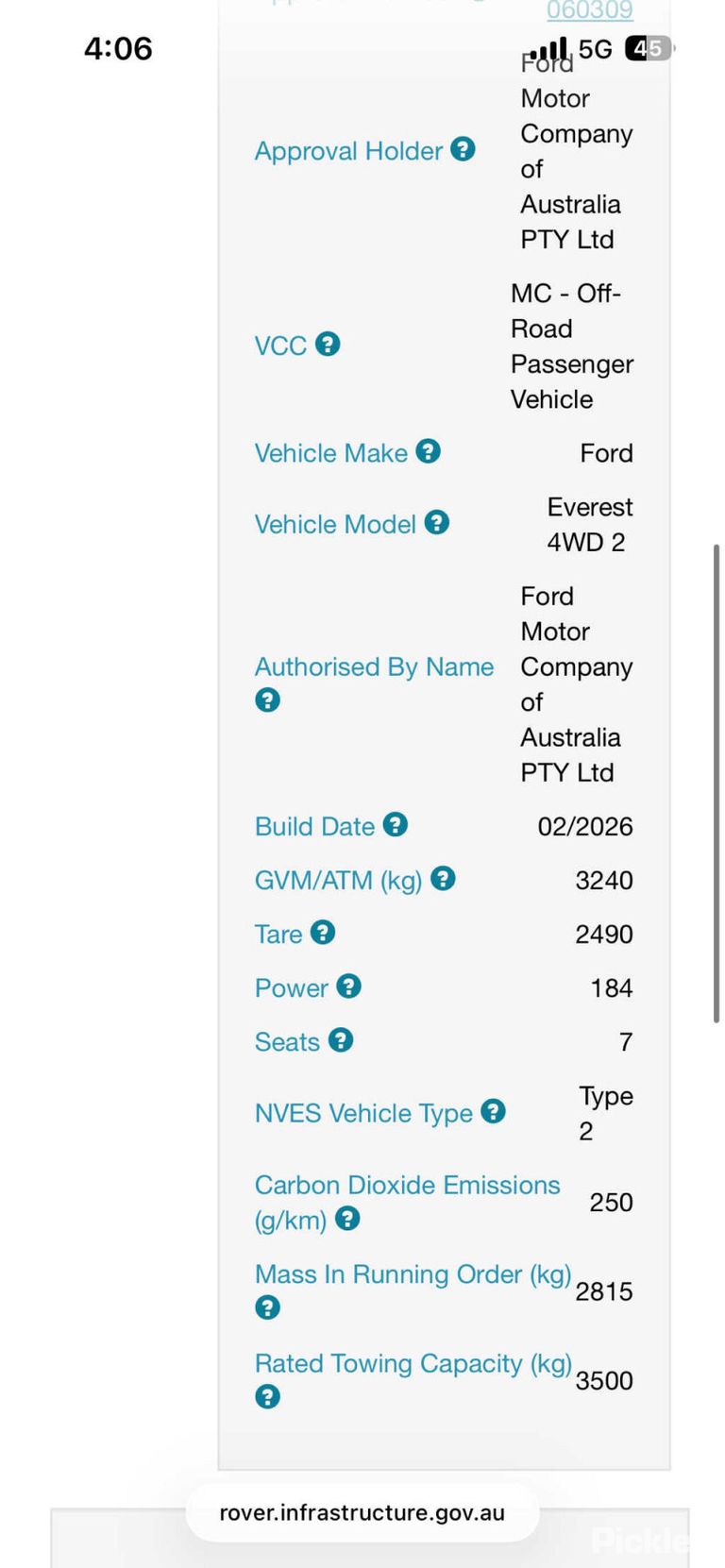Select the Tare value 2490
This screenshot has height=1568, width=725.
point(604,935)
